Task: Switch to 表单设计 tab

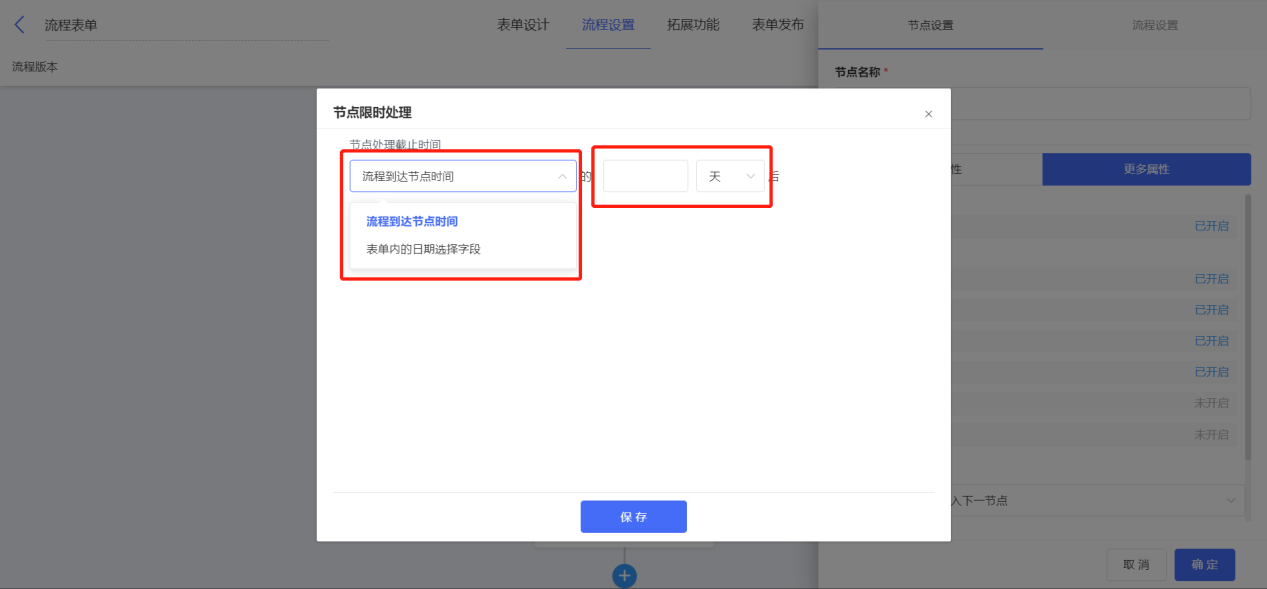Action: click(523, 25)
